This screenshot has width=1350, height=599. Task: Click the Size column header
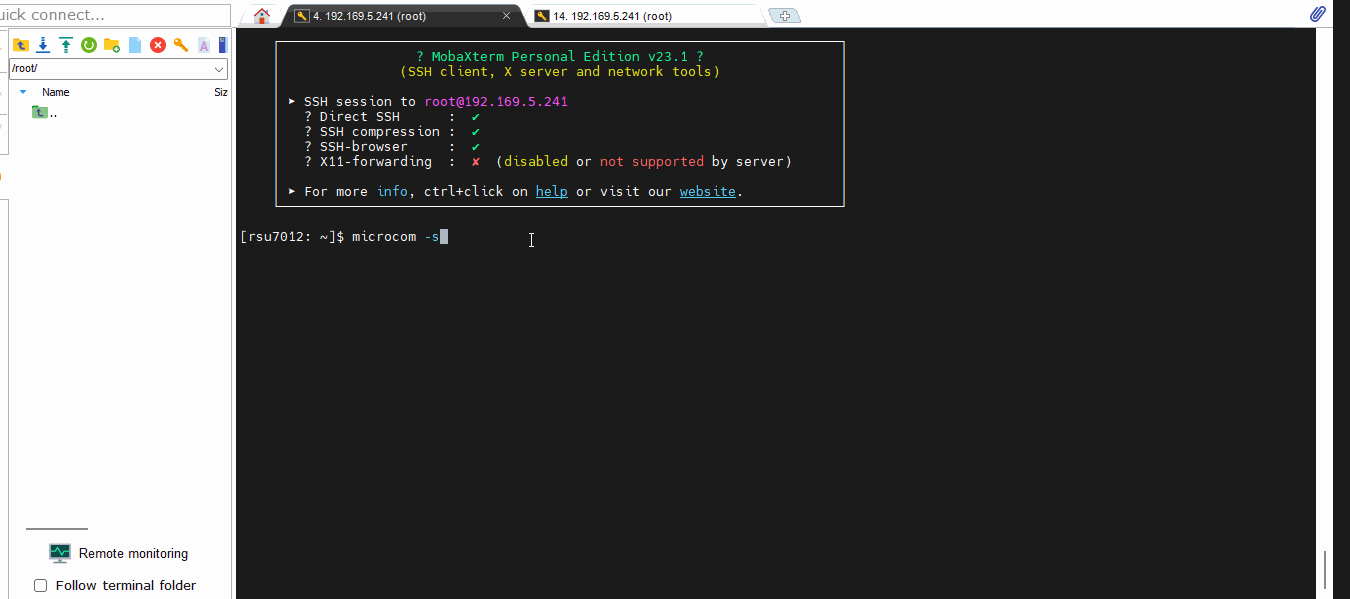221,92
